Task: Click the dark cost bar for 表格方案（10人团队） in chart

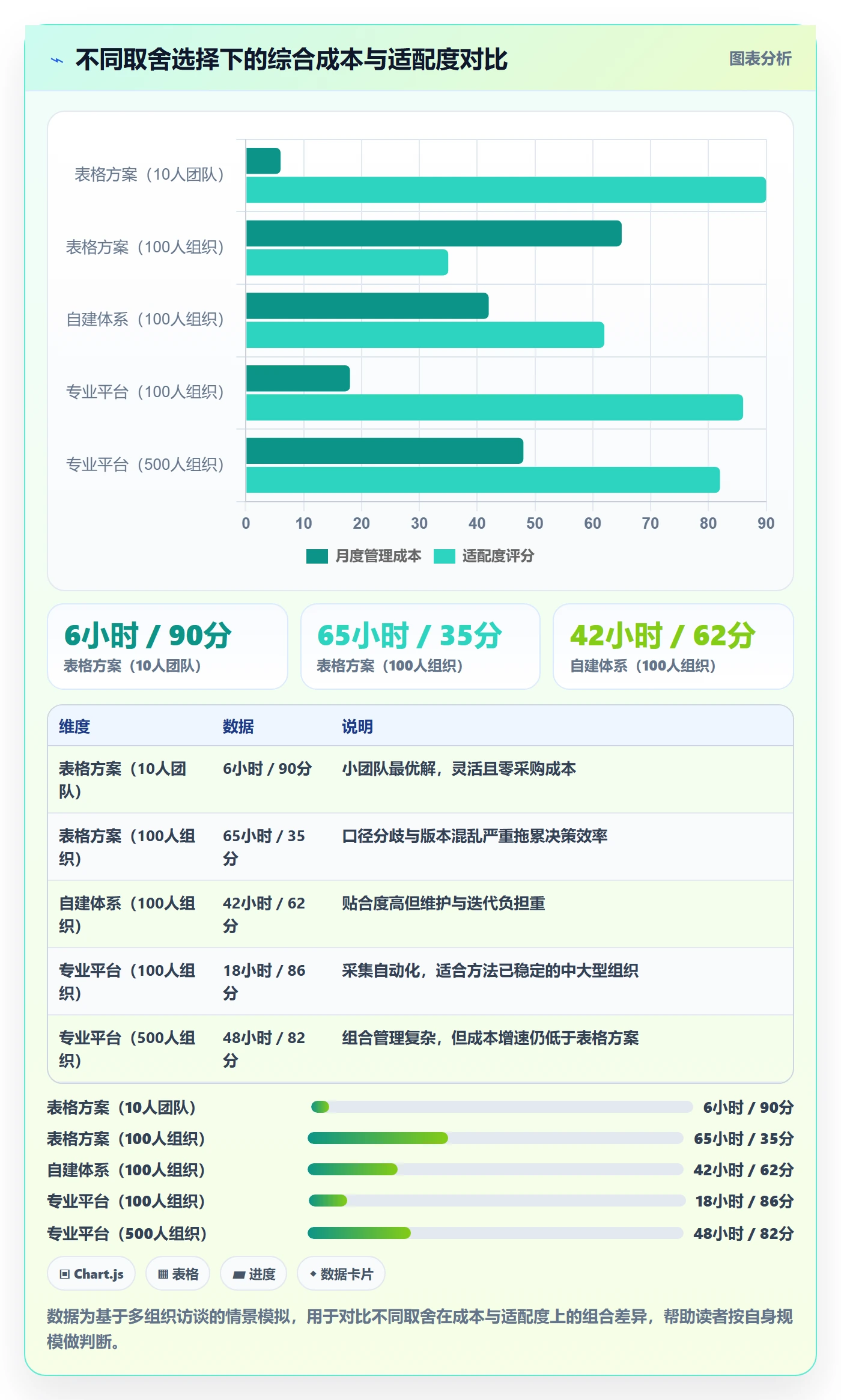Action: coord(263,161)
